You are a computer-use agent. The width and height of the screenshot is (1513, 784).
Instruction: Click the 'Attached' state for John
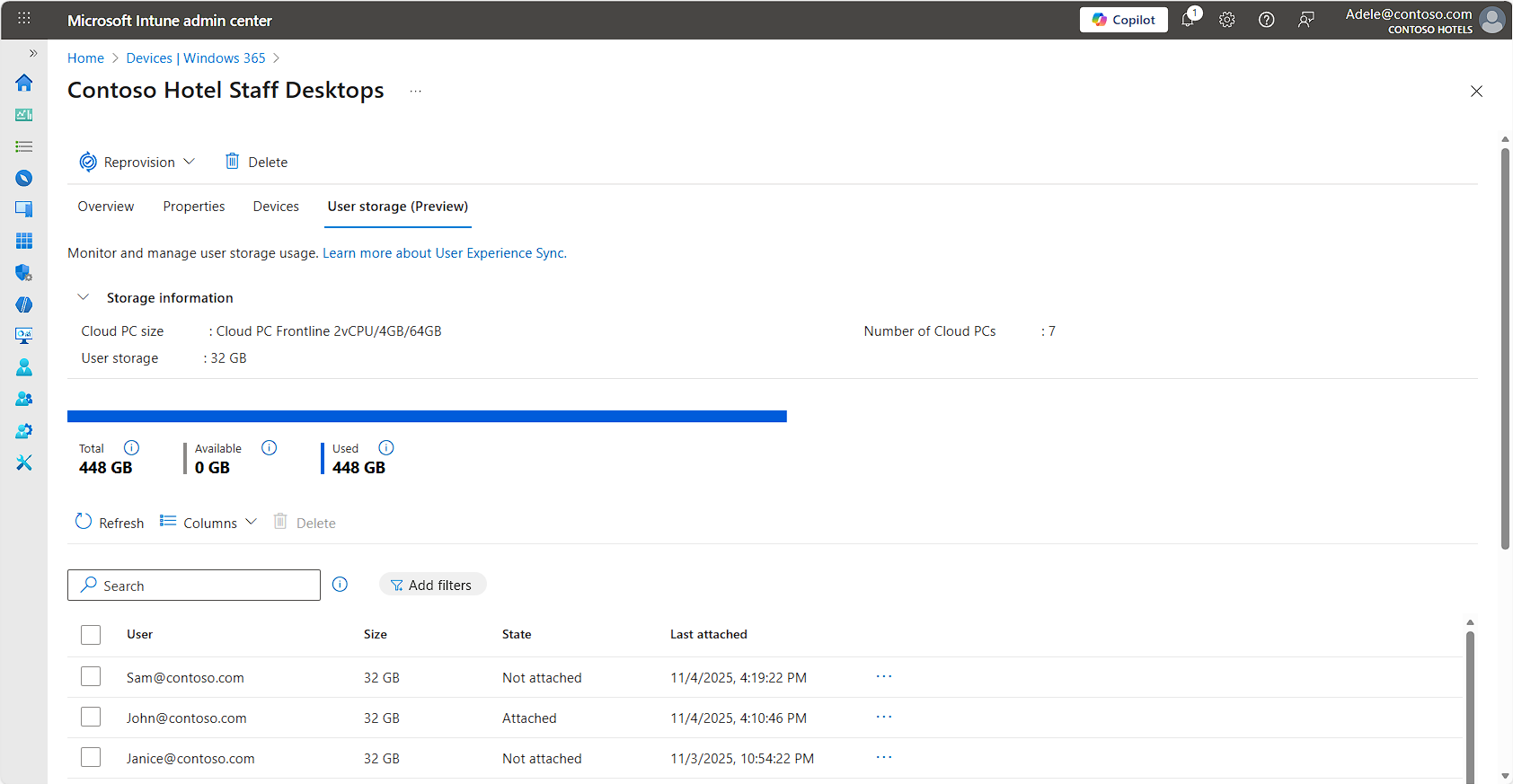point(529,718)
